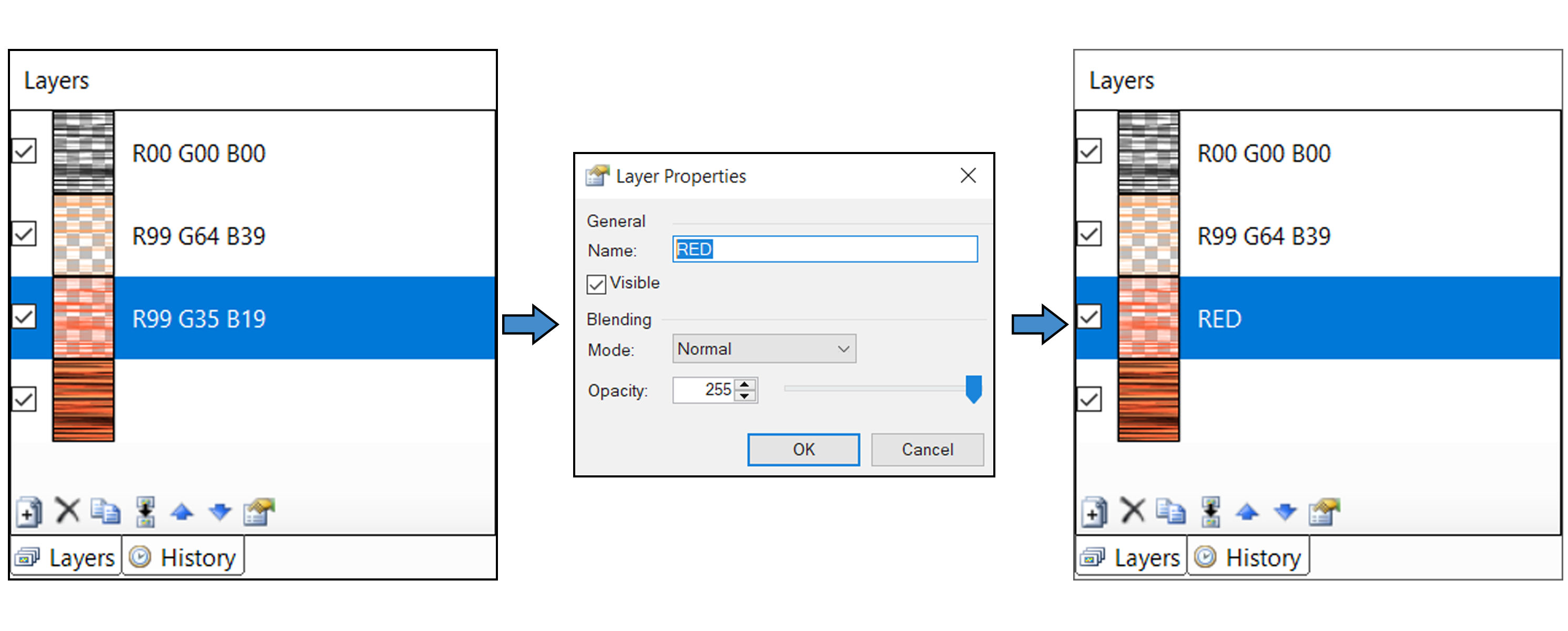
Task: Move layer down with left panel arrow
Action: point(220,512)
